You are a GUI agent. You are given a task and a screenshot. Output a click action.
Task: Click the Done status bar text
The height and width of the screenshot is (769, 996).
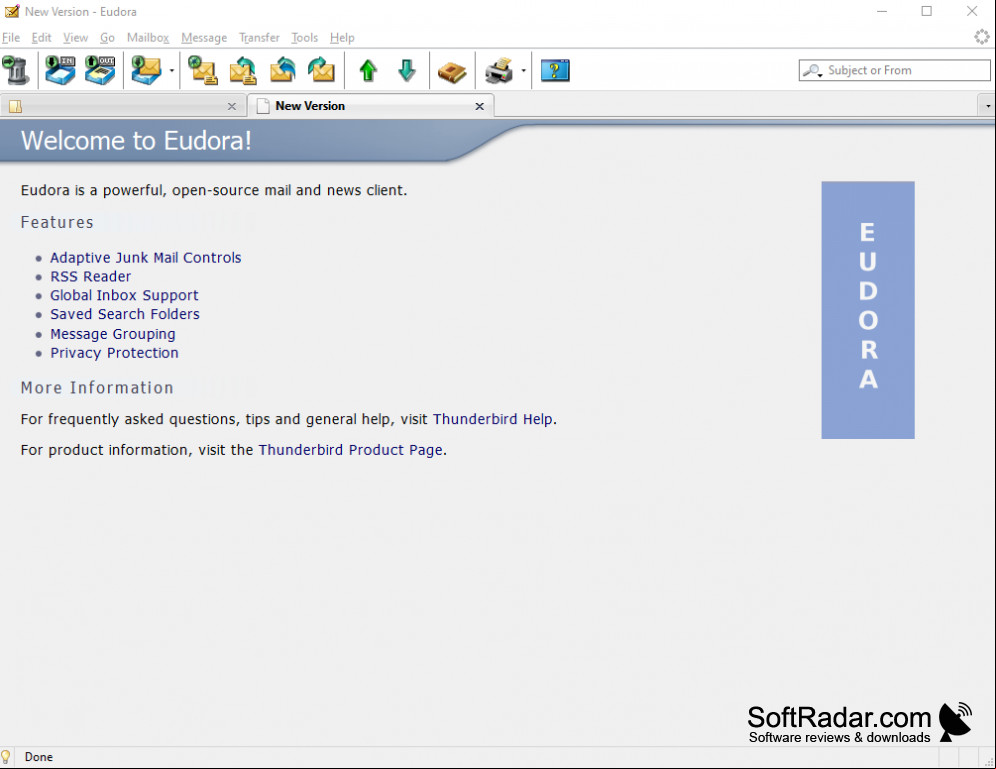[x=39, y=757]
